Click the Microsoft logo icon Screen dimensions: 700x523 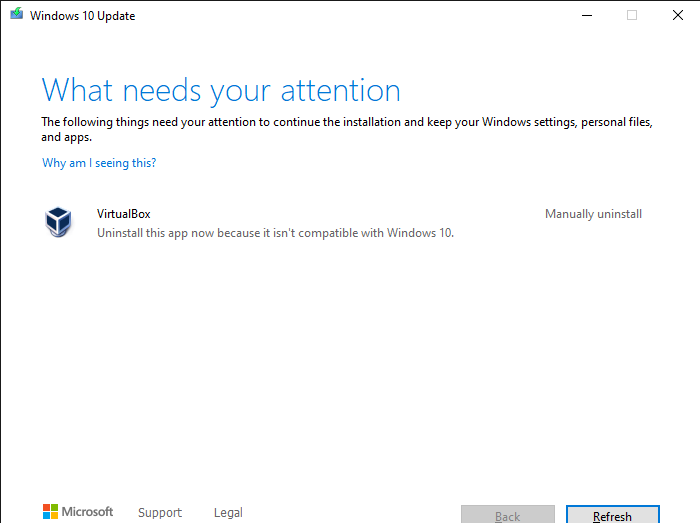tap(50, 512)
